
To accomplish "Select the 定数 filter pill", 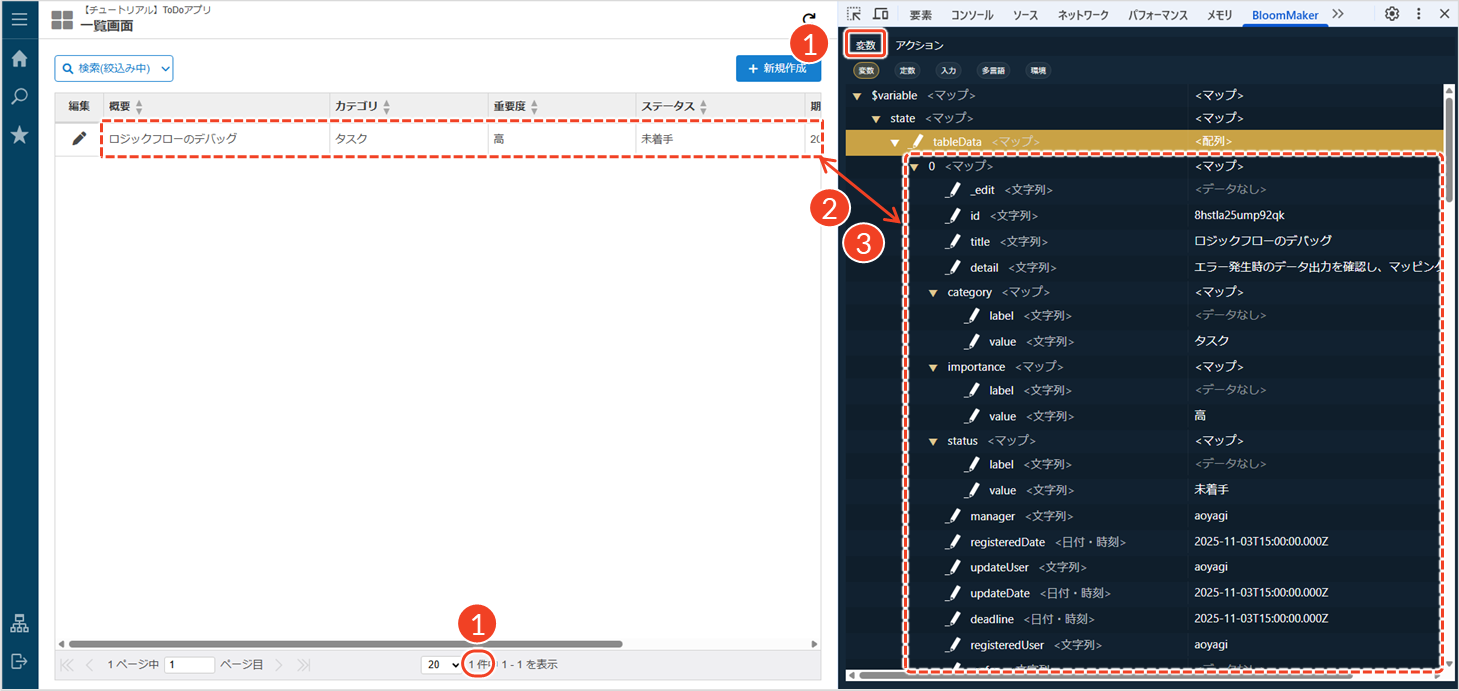I will click(907, 71).
